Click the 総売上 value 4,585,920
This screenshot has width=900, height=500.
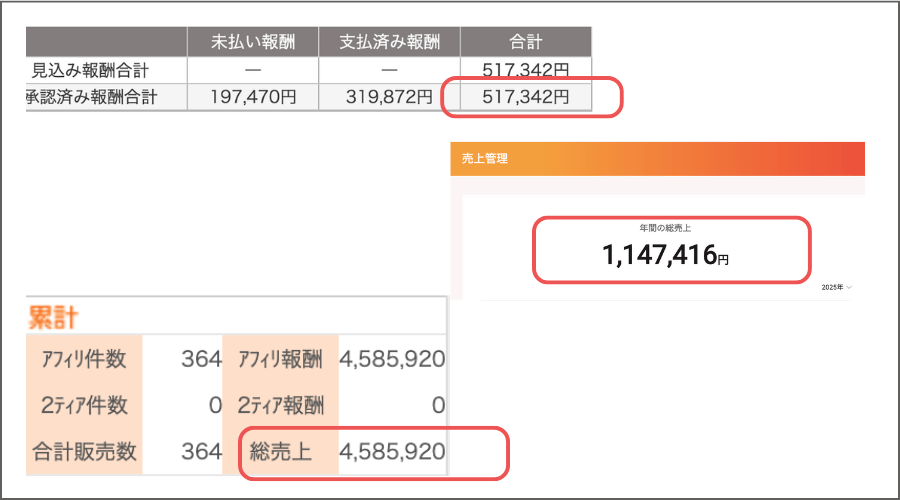(x=392, y=451)
